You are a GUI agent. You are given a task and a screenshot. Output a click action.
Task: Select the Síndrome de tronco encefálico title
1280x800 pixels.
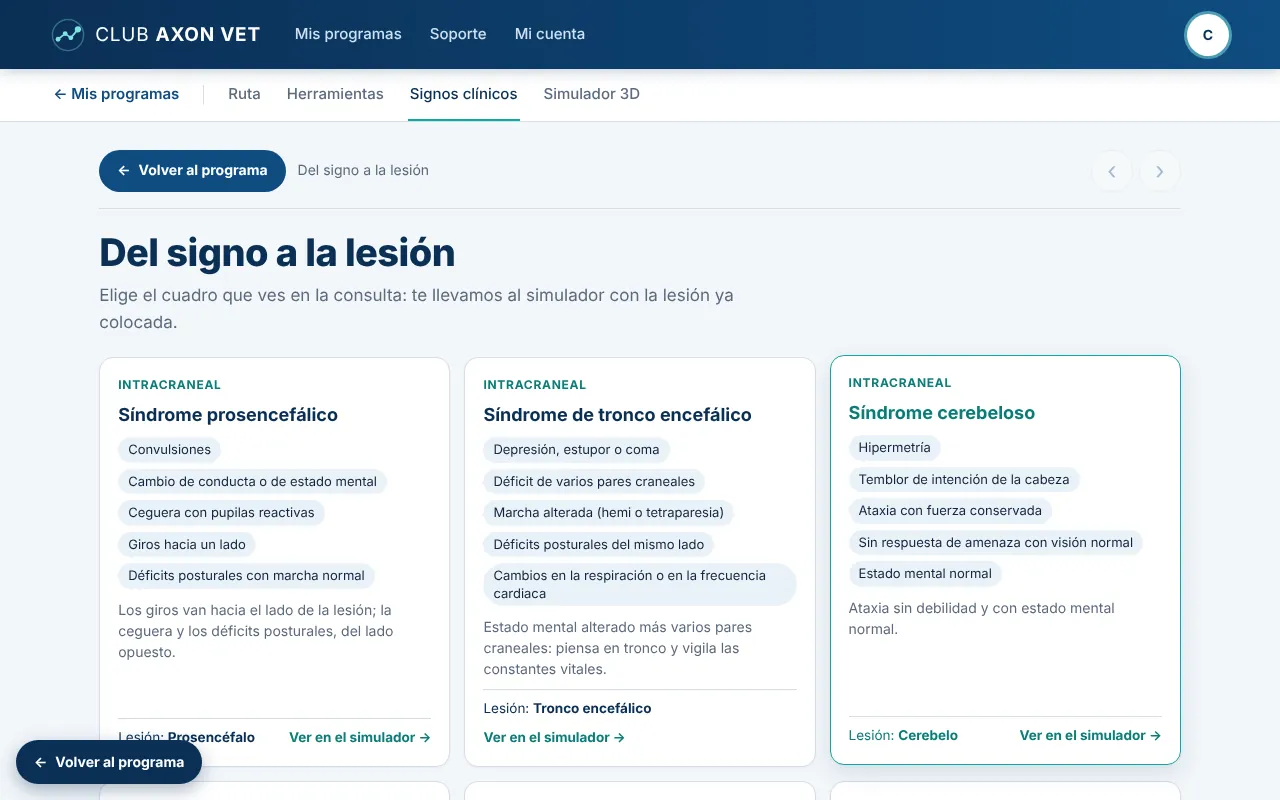pyautogui.click(x=617, y=415)
